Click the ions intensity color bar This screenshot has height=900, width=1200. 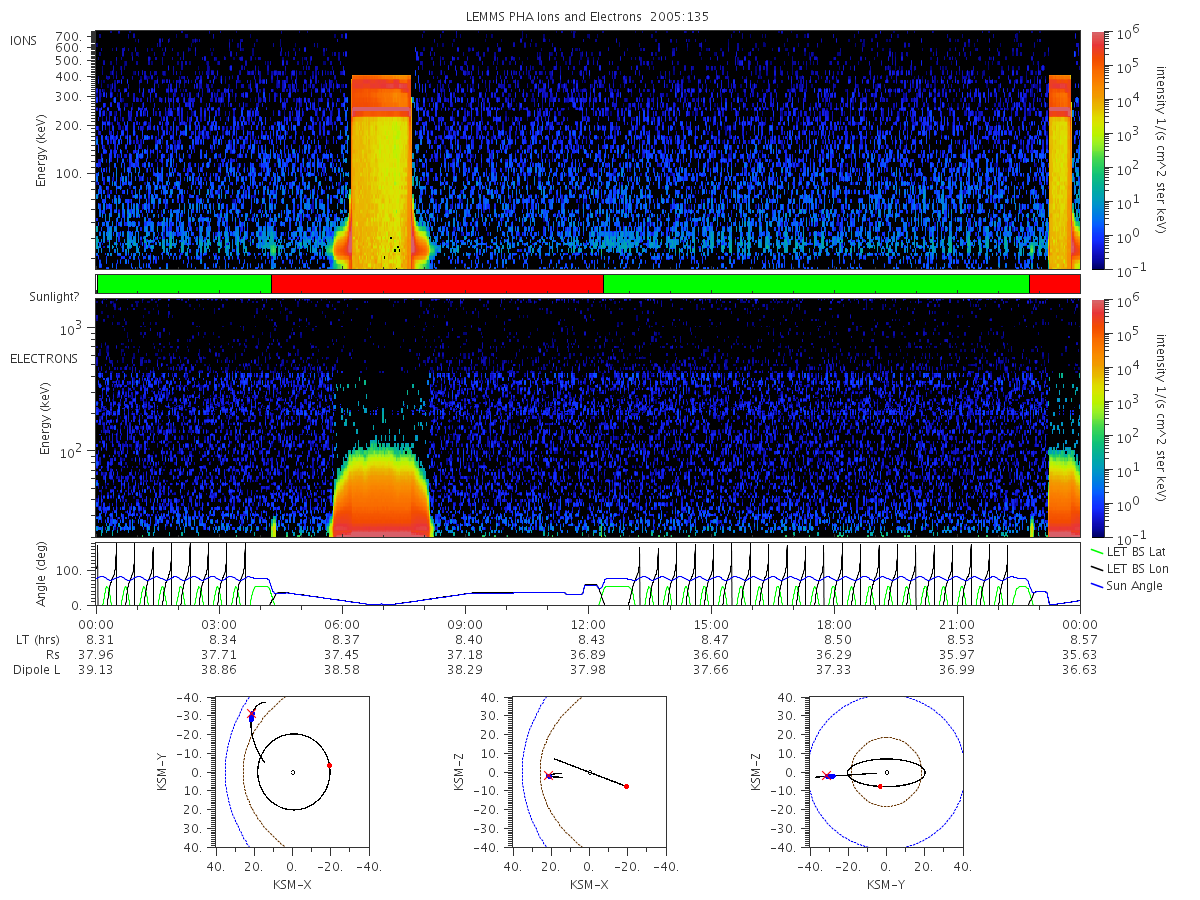point(1098,150)
